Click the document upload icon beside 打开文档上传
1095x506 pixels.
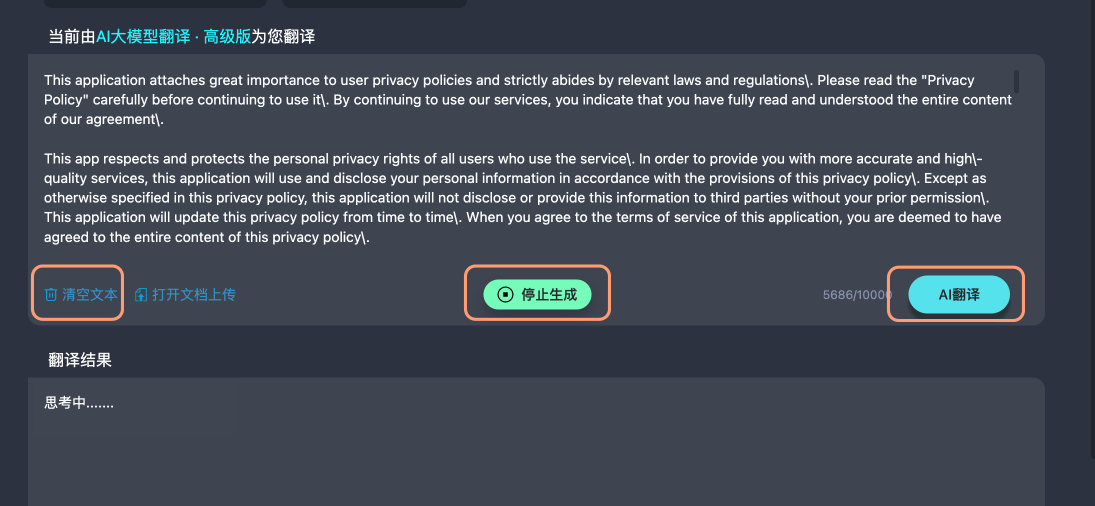(140, 295)
